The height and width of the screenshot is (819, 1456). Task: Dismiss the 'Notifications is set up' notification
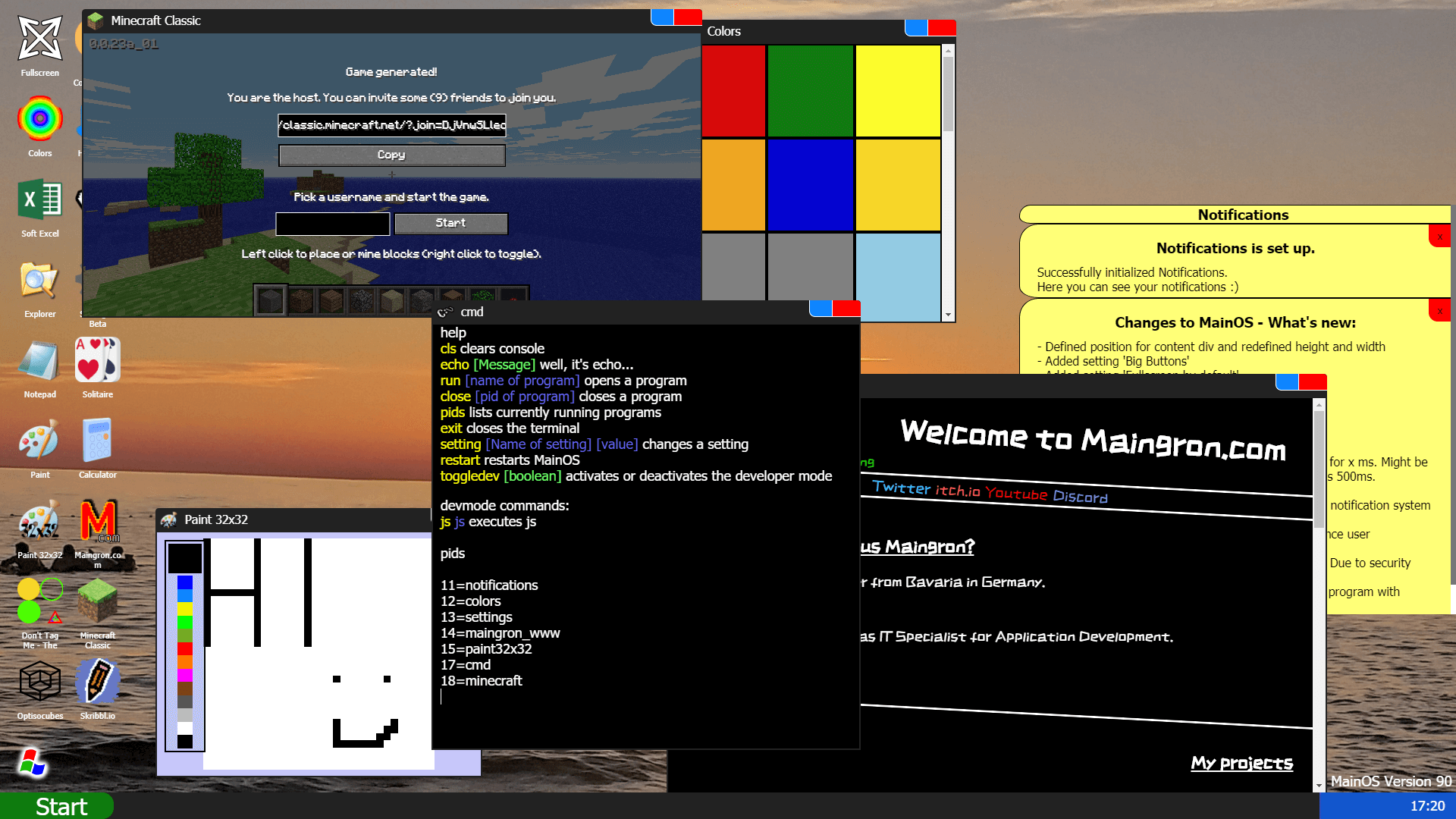coord(1439,237)
